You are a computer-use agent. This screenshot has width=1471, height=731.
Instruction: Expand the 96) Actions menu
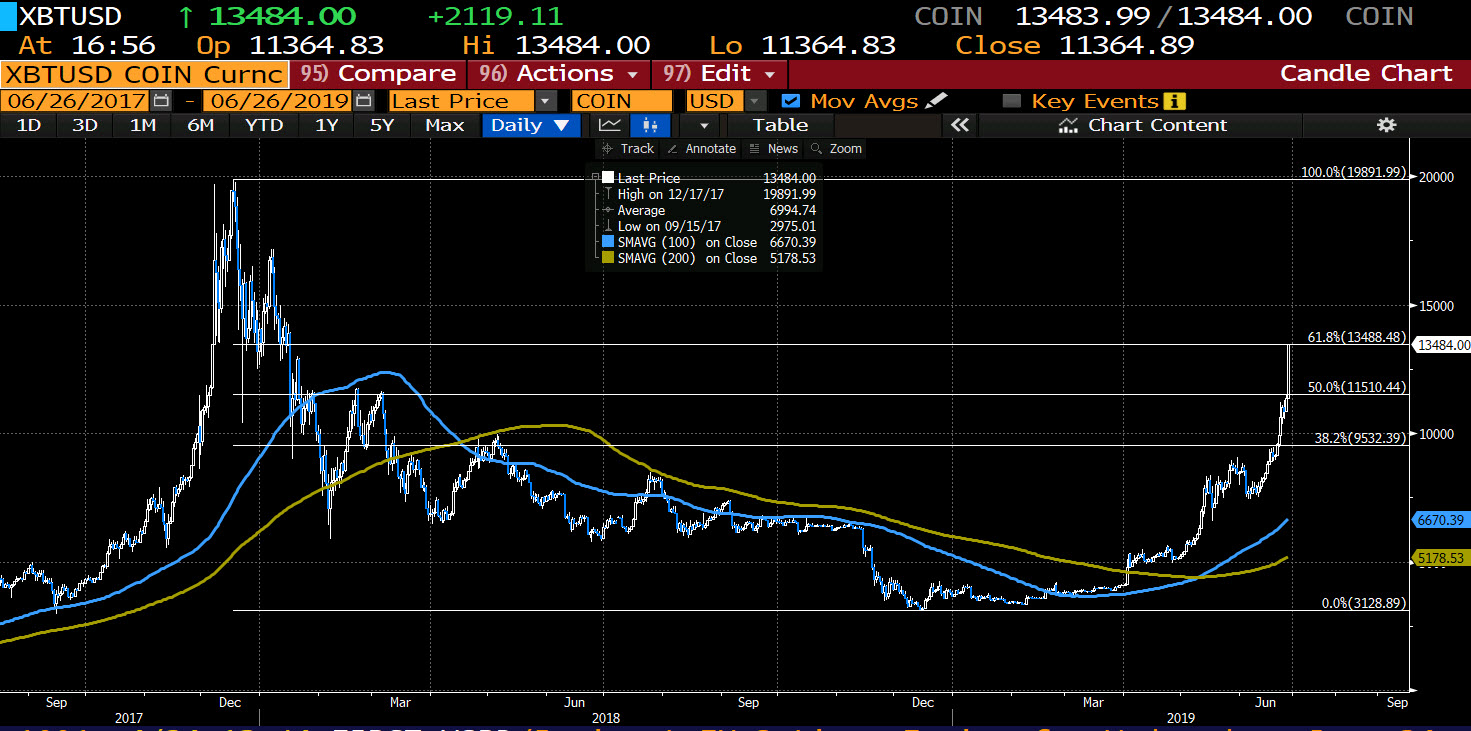tap(558, 74)
